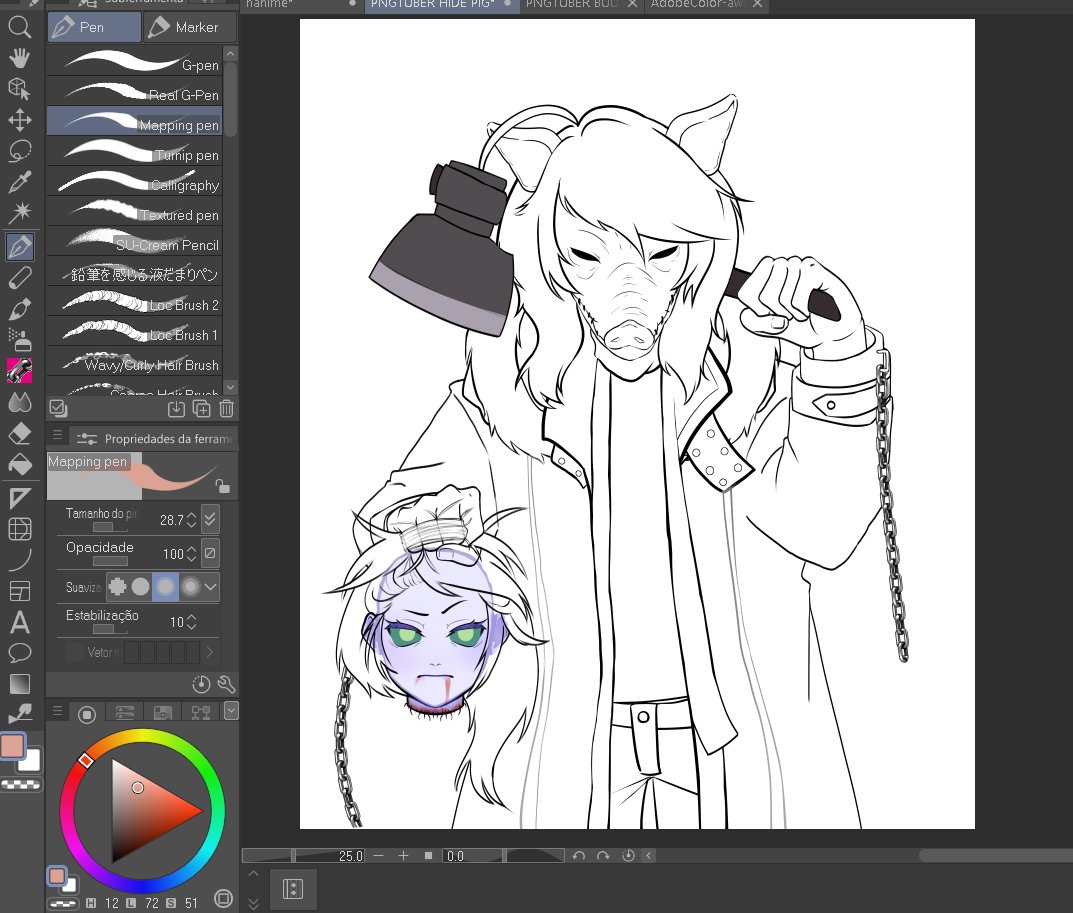Screen dimensions: 1073x913
Task: Select the Decoration chain brush tool
Action: pyautogui.click(x=19, y=370)
